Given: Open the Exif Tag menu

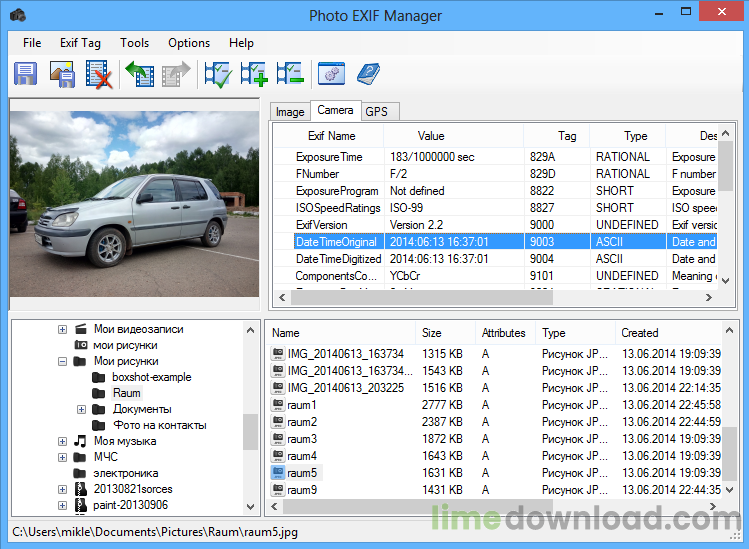Looking at the screenshot, I should pos(80,43).
